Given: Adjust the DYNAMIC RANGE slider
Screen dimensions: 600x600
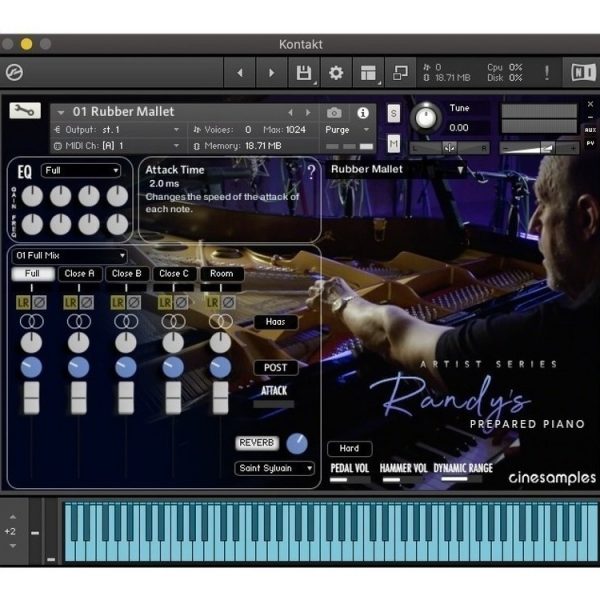Looking at the screenshot, I should click(x=461, y=479).
